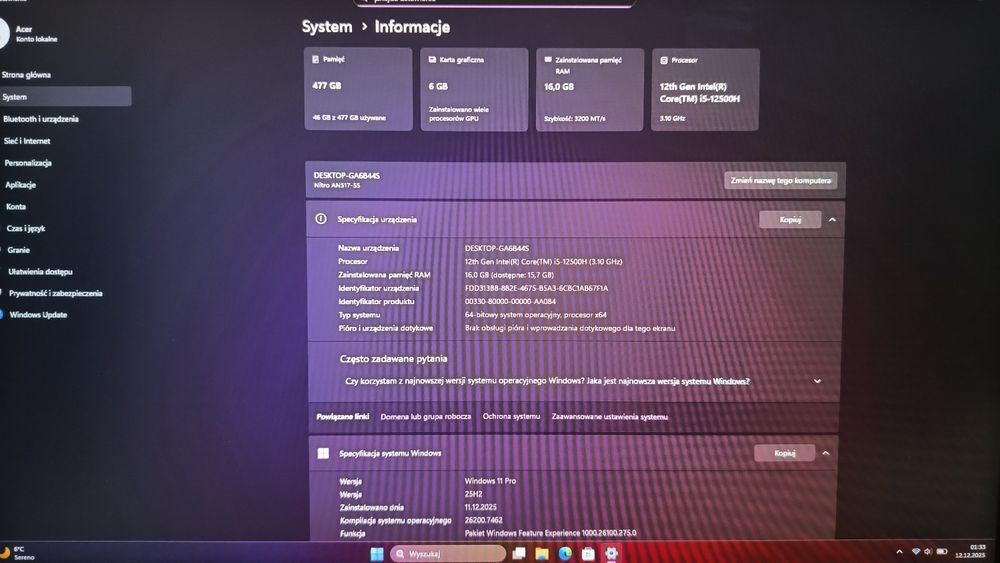Click the Często zadawane pytania heading

click(393, 358)
